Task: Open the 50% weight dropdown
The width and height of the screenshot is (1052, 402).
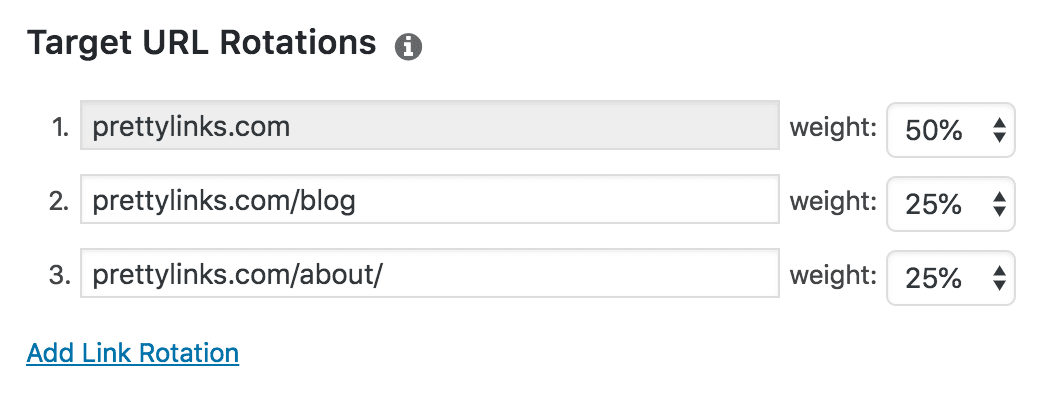Action: [x=951, y=130]
